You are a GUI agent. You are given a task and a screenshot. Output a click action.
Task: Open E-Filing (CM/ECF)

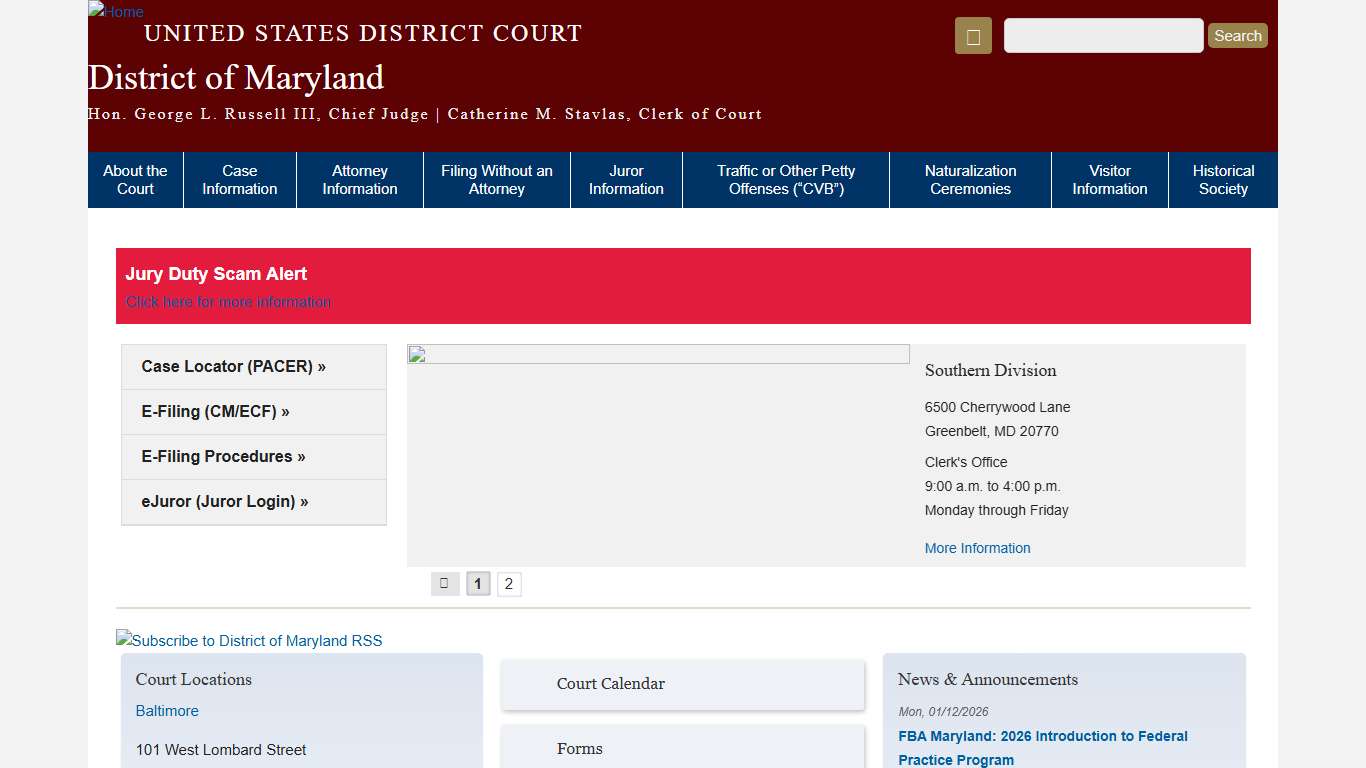(216, 411)
